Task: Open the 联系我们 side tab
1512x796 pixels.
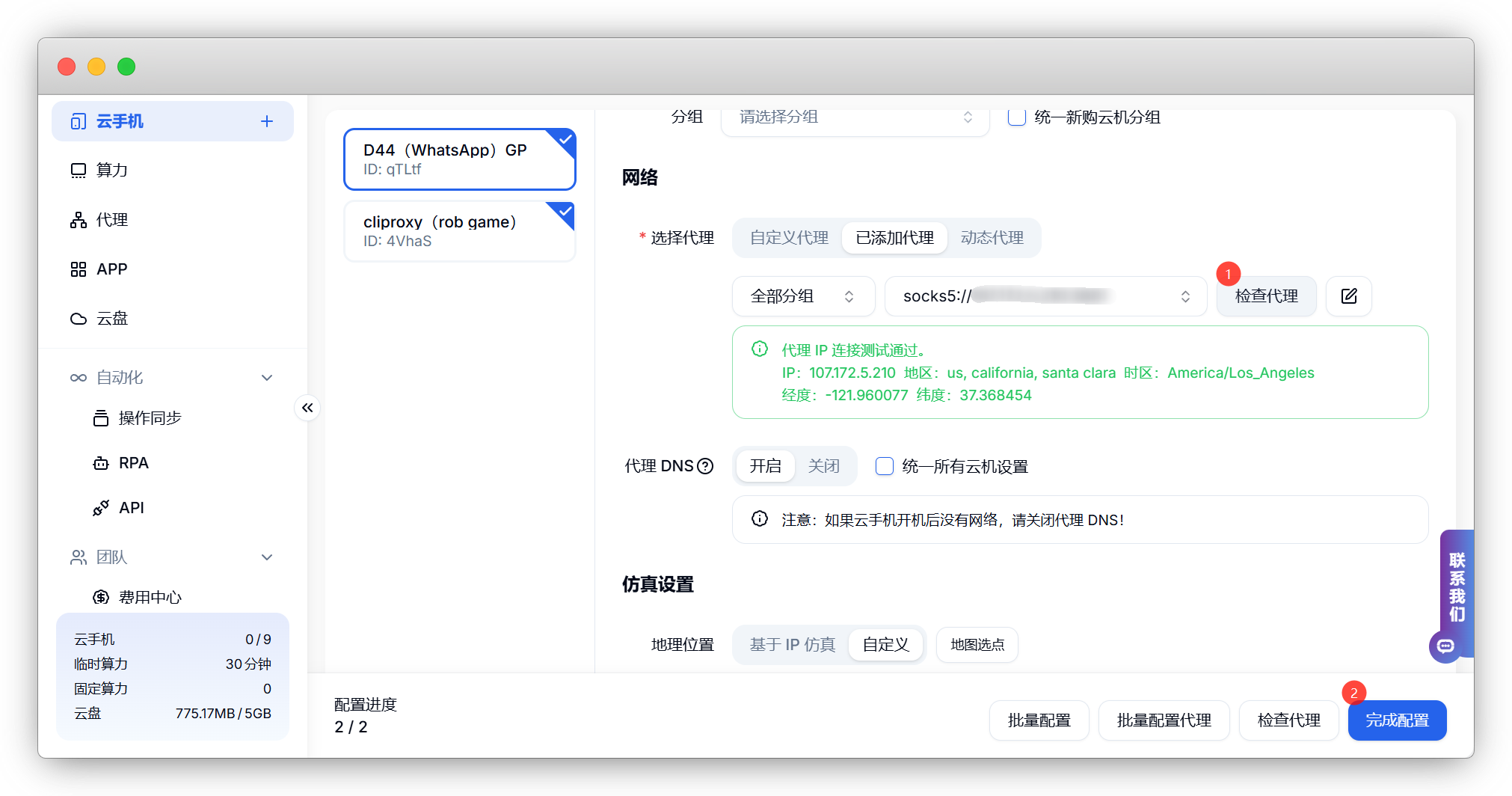Action: pyautogui.click(x=1457, y=587)
